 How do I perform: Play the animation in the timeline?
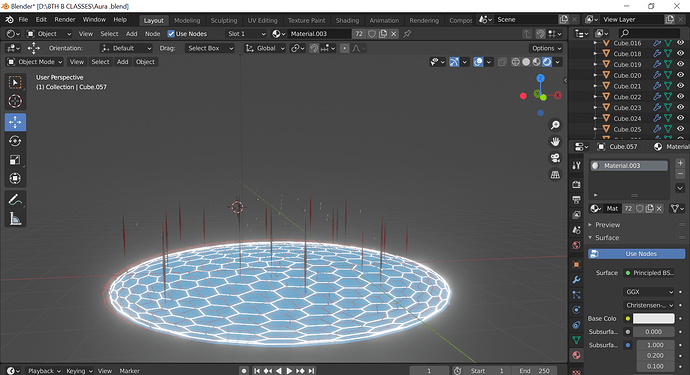289,371
